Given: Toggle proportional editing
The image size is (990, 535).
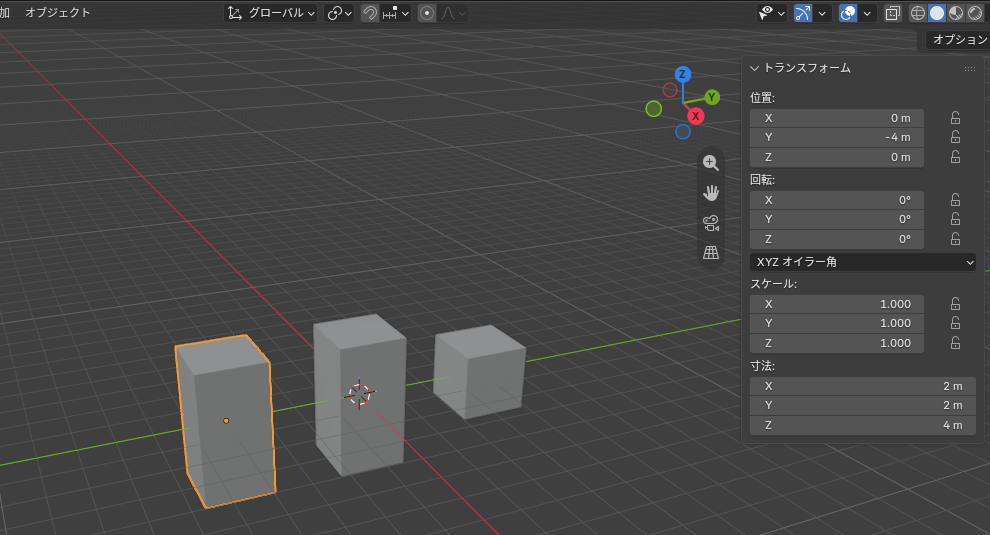Looking at the screenshot, I should [427, 13].
